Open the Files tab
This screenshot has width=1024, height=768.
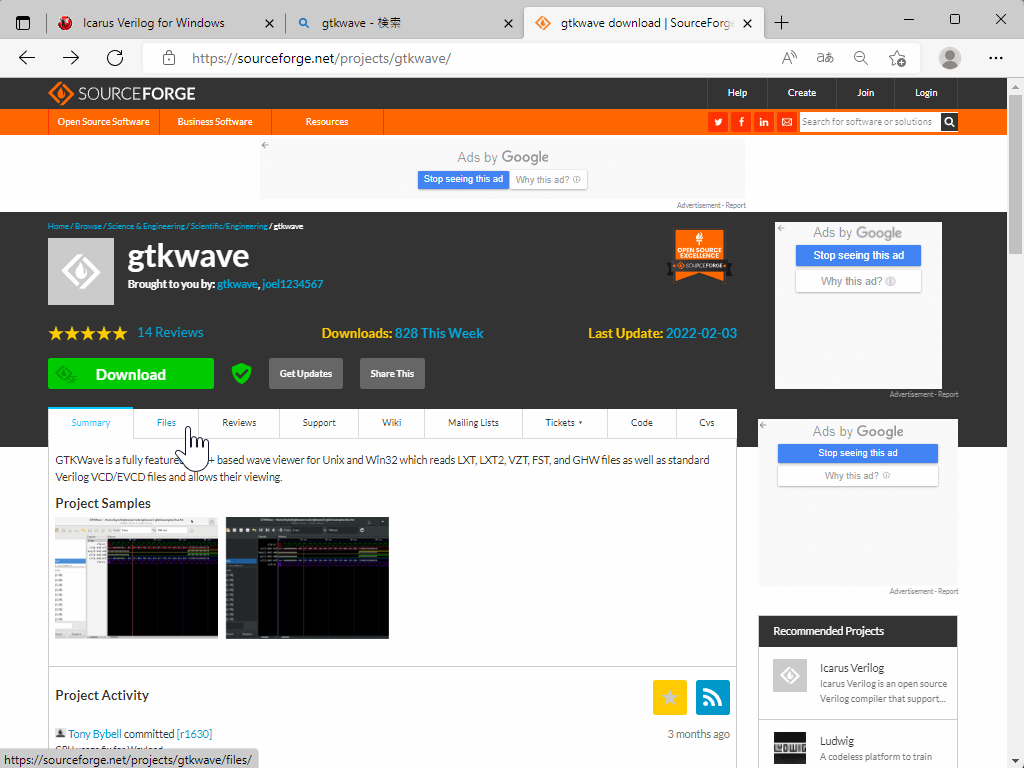point(166,423)
